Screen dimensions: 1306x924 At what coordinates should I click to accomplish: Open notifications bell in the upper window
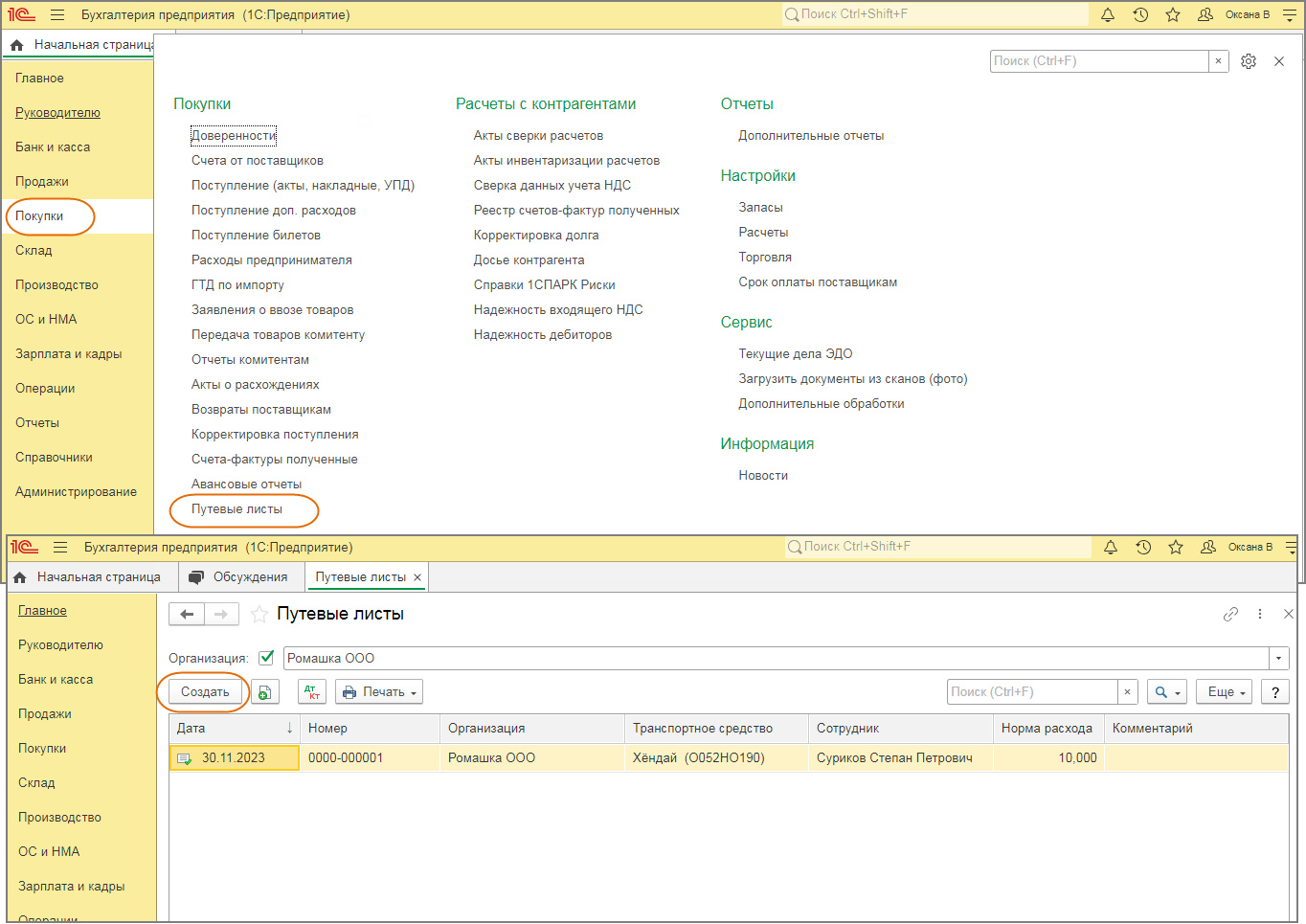pyautogui.click(x=1108, y=14)
